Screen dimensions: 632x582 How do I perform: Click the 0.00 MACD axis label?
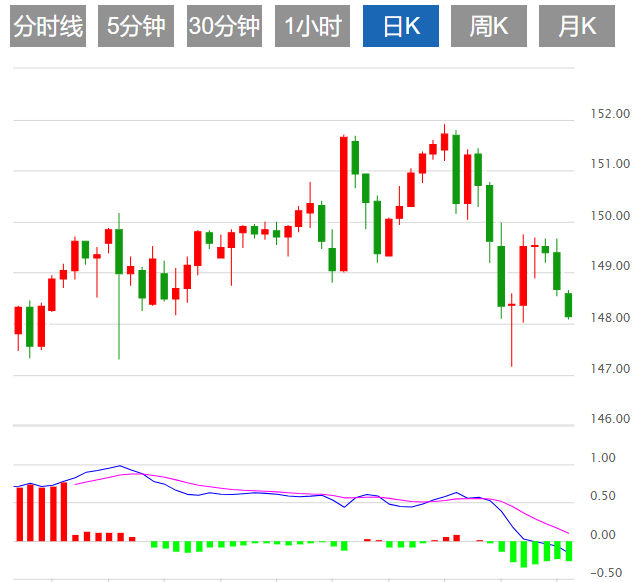coord(603,535)
